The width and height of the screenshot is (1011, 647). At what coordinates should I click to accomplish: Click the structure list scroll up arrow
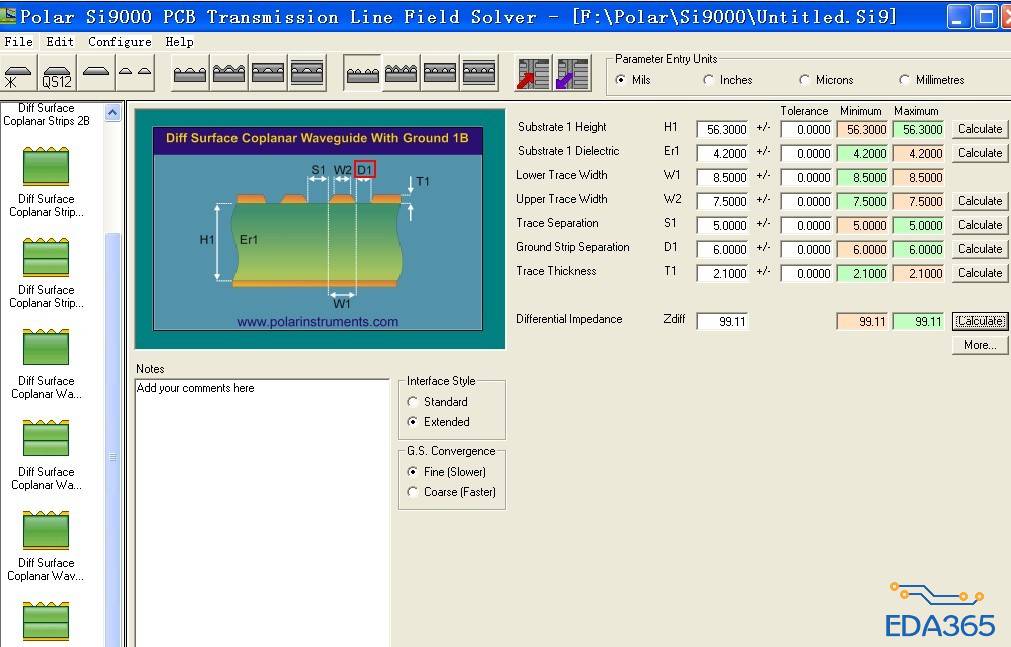click(112, 113)
